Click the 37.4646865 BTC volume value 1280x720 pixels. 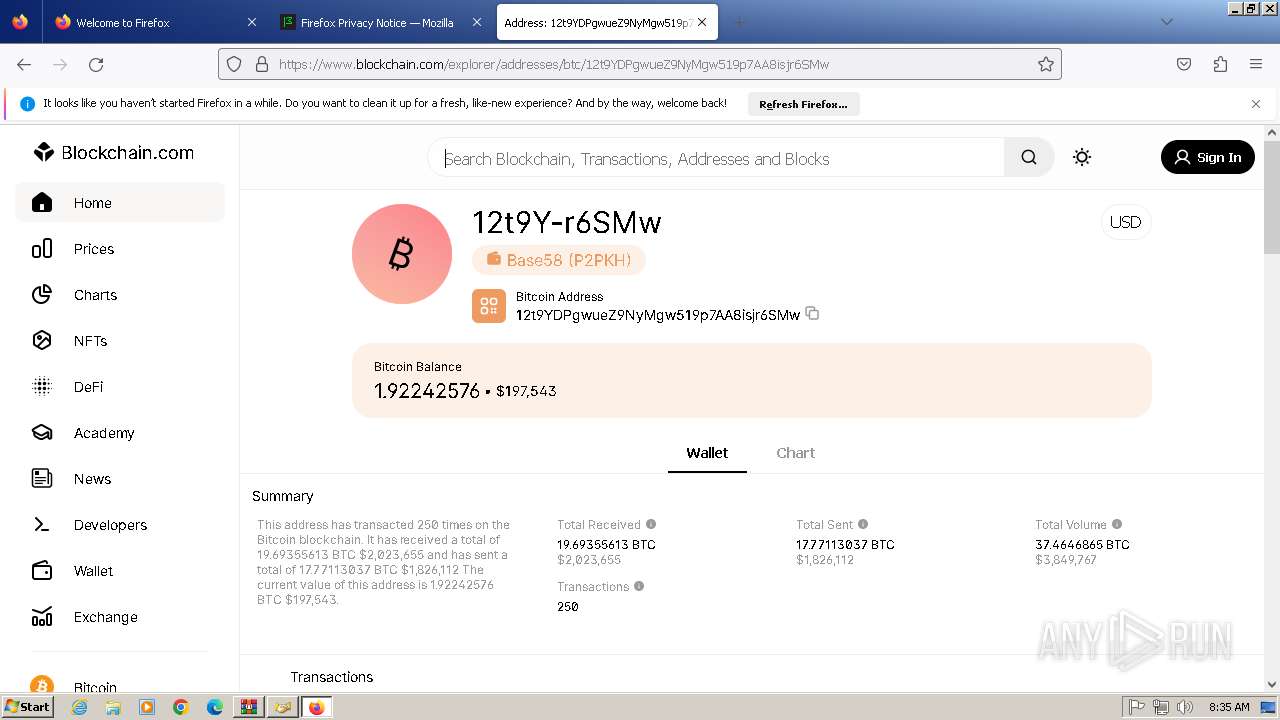point(1082,545)
